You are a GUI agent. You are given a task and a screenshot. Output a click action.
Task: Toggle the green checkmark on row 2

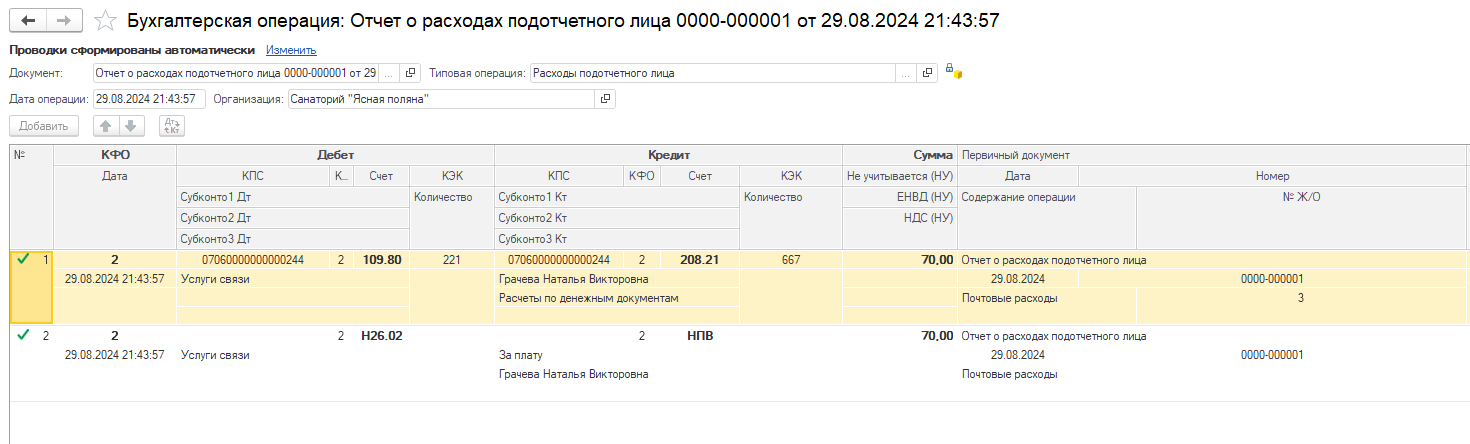23,336
